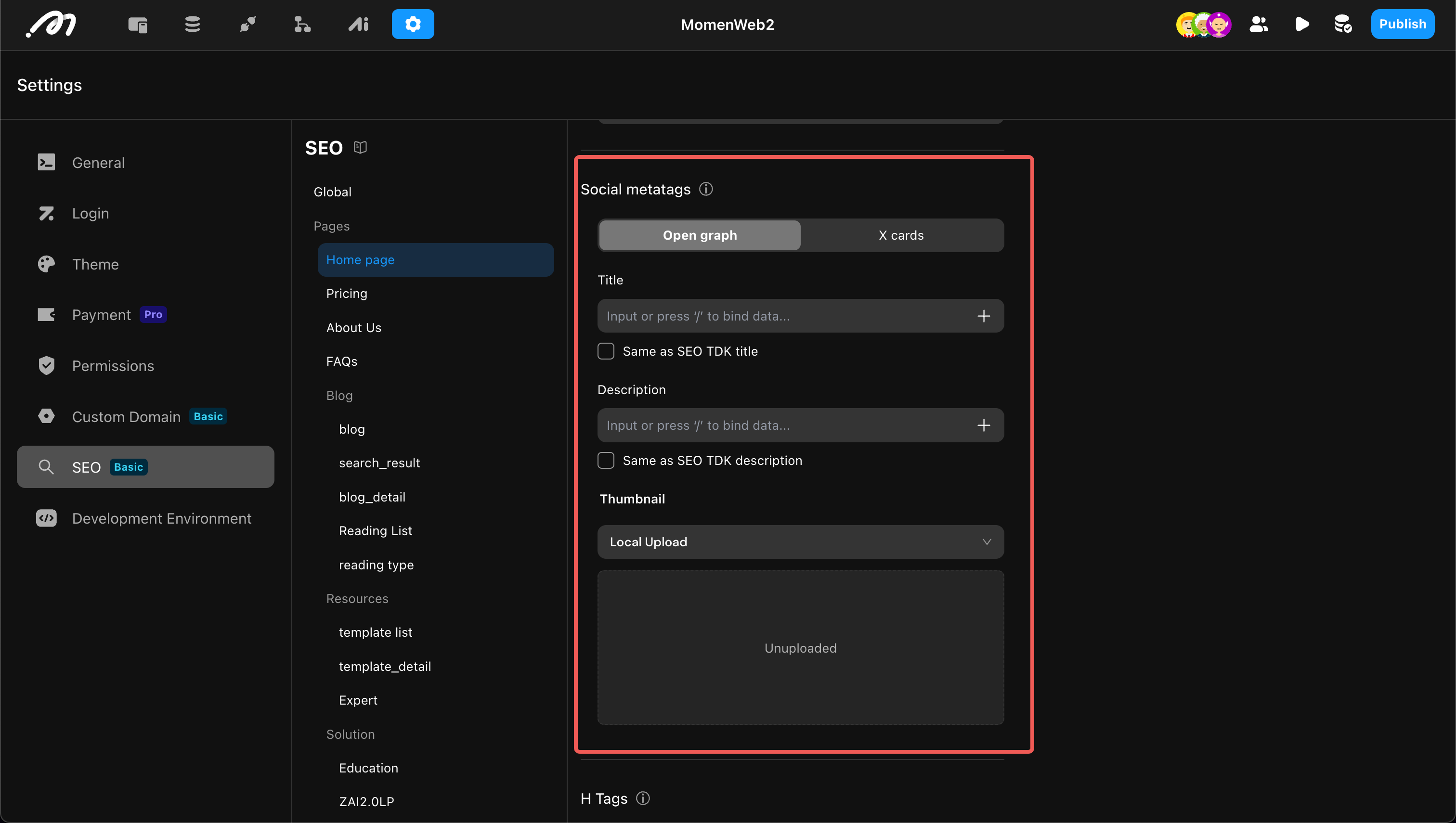1456x823 pixels.
Task: Switch to the X cards tab
Action: tap(901, 235)
